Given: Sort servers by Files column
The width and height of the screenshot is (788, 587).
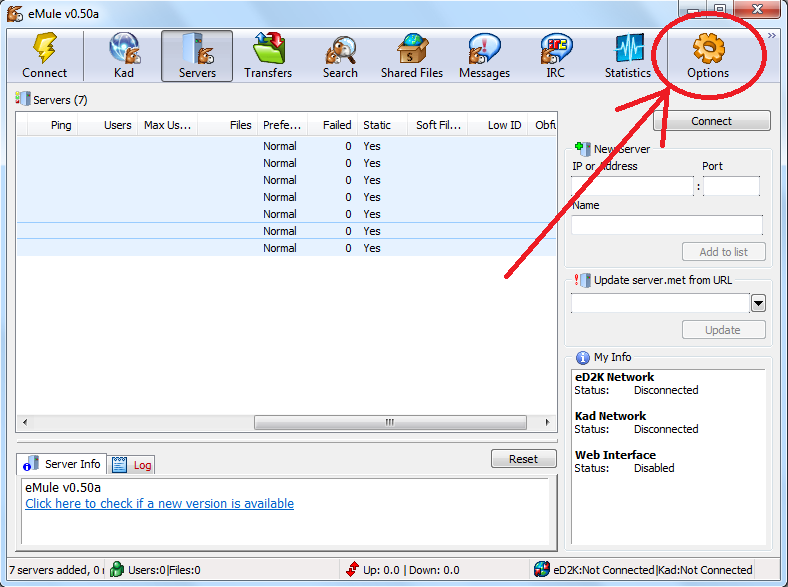Looking at the screenshot, I should pos(228,125).
